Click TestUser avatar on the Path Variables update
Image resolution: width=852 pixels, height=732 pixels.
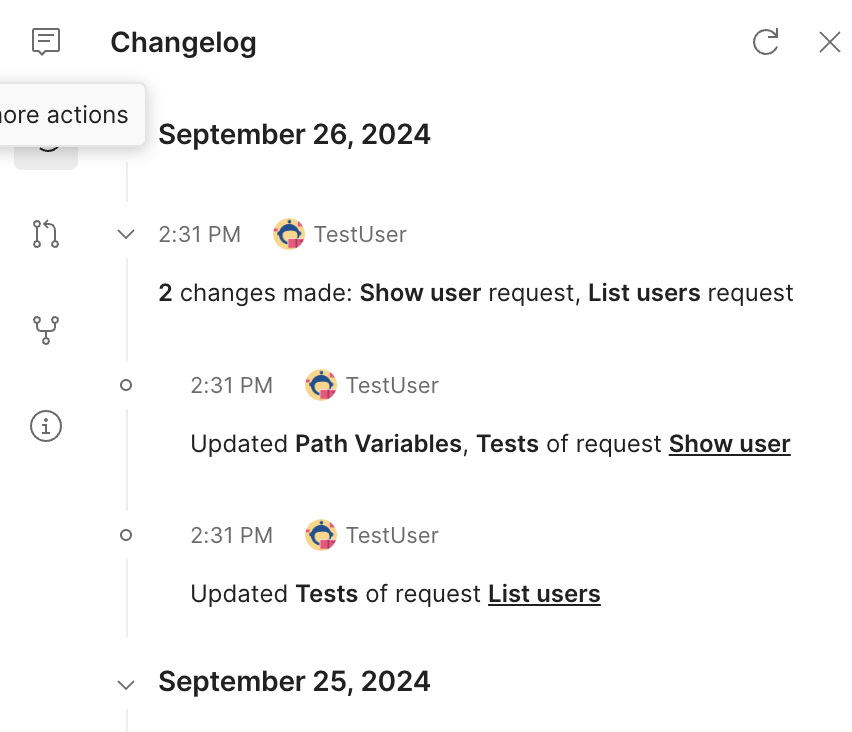(x=321, y=385)
